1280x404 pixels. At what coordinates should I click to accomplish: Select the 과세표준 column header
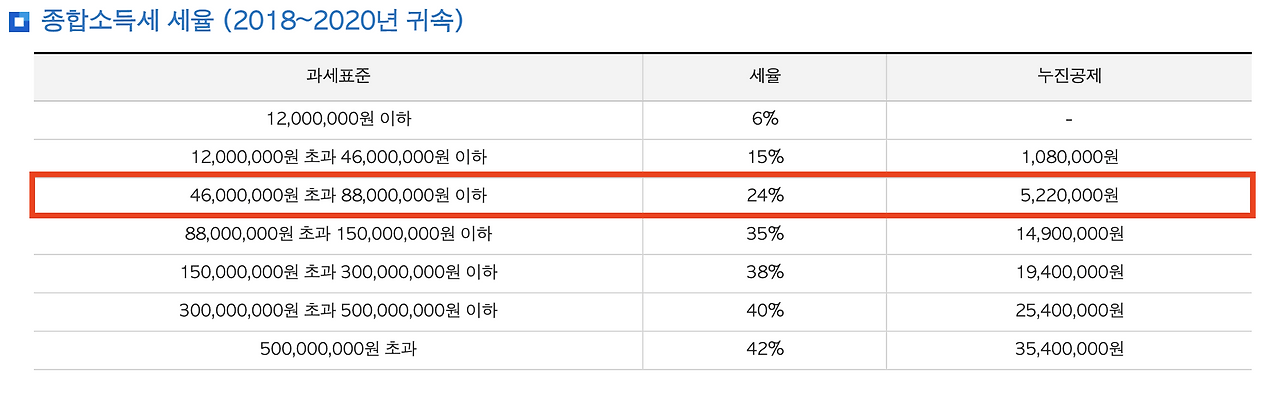point(338,76)
